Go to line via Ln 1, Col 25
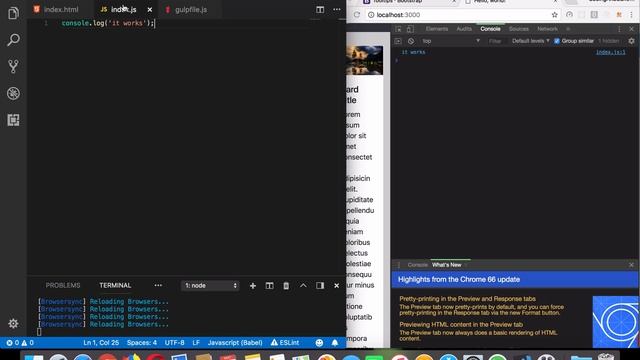This screenshot has width=640, height=360. point(101,343)
